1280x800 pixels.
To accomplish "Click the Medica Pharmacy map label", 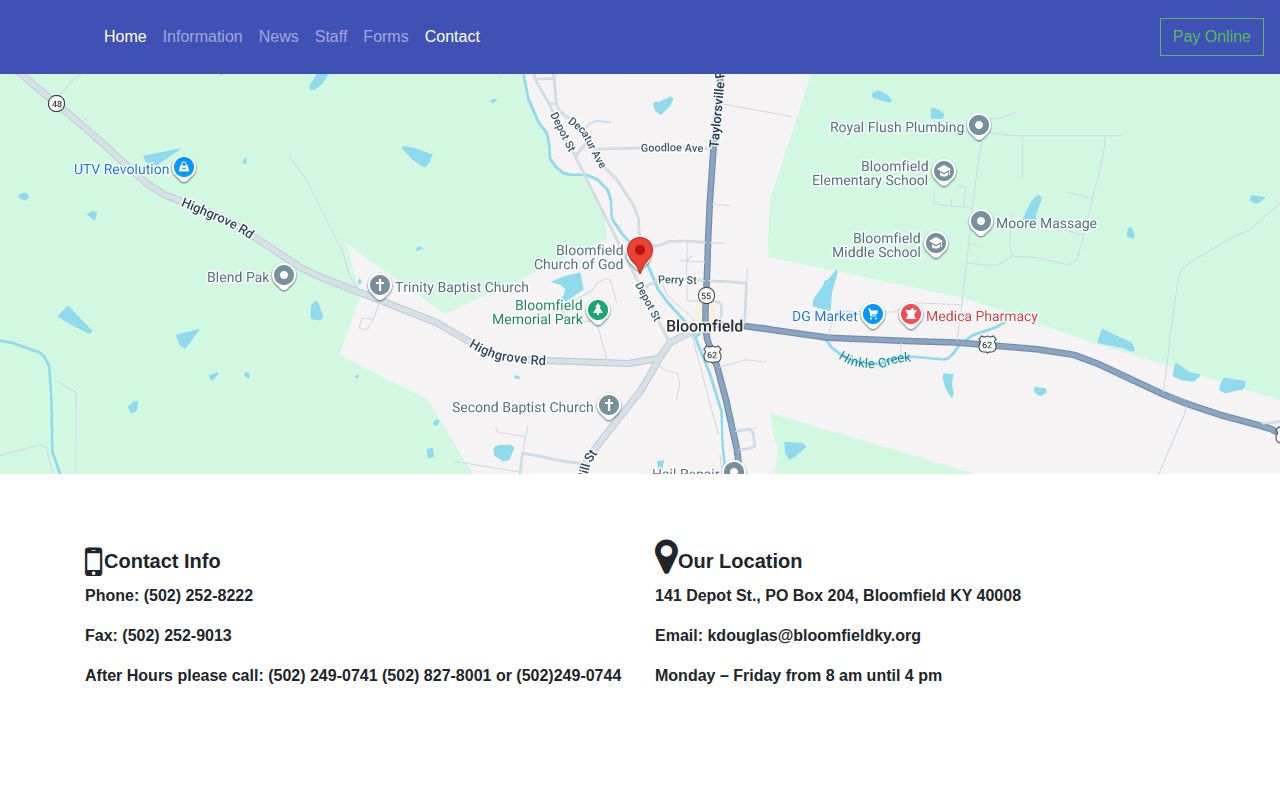I will (982, 316).
